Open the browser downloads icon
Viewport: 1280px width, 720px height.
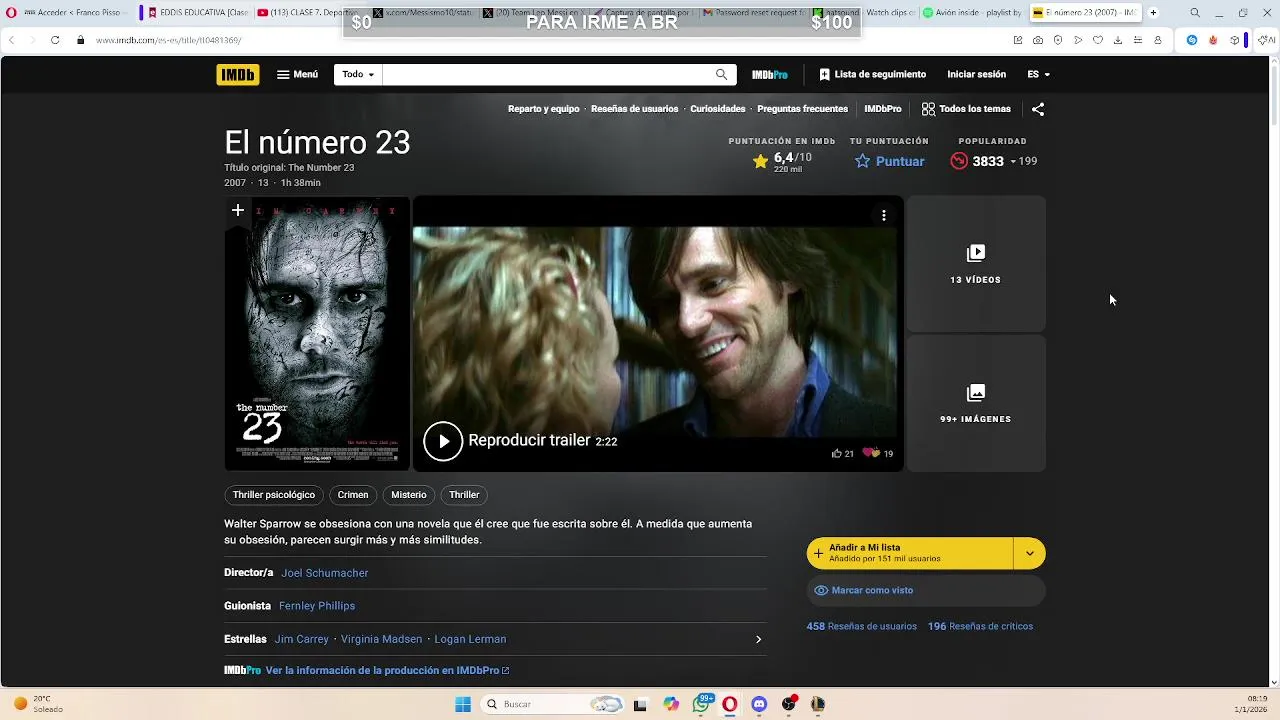click(1118, 40)
